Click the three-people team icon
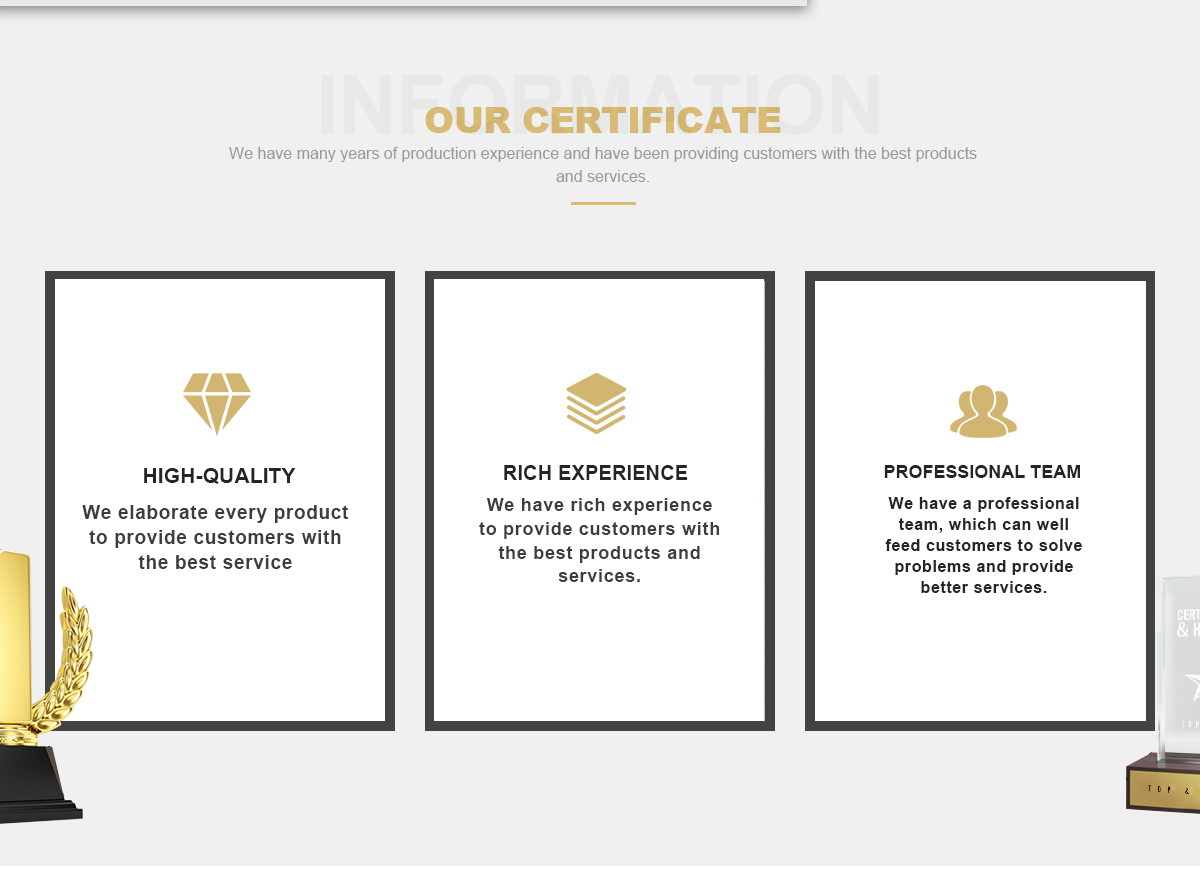This screenshot has height=877, width=1200. coord(983,411)
